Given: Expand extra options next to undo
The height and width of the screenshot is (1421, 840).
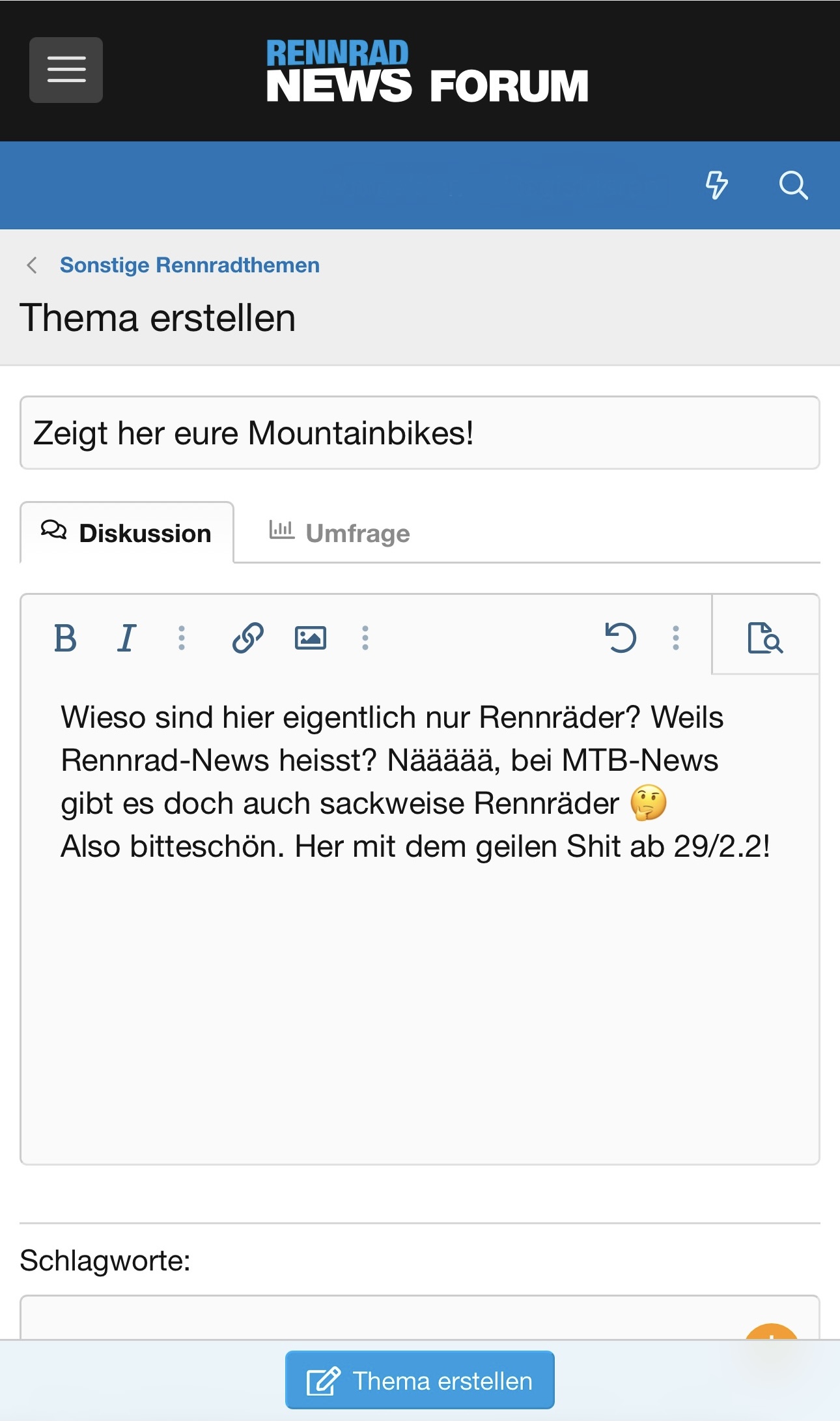Looking at the screenshot, I should pos(676,638).
